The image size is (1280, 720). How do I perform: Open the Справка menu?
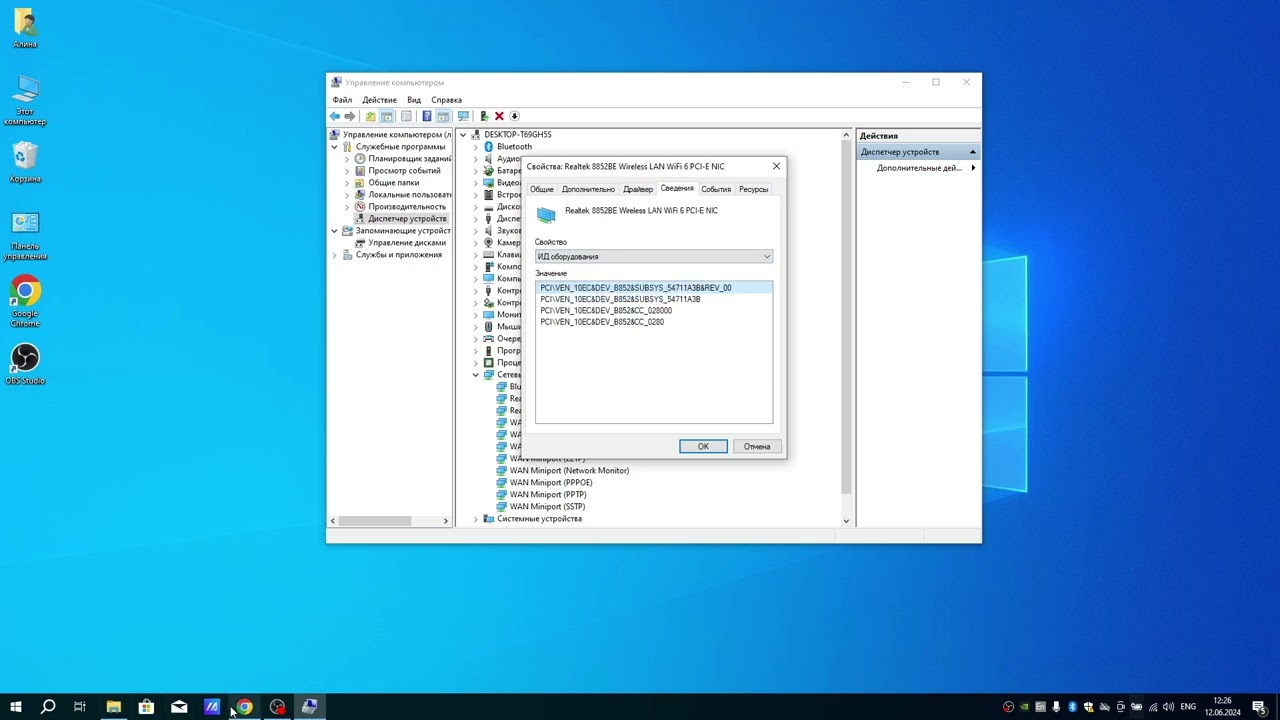(446, 100)
